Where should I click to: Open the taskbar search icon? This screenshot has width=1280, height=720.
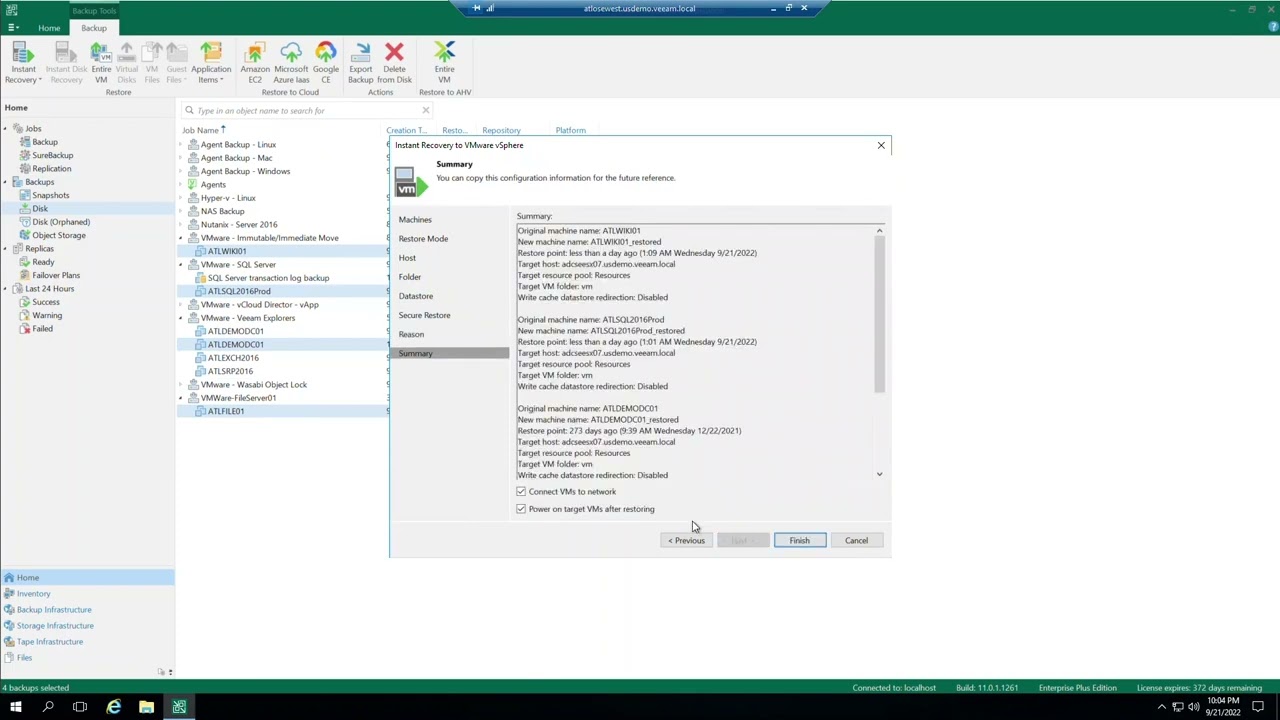pos(48,707)
